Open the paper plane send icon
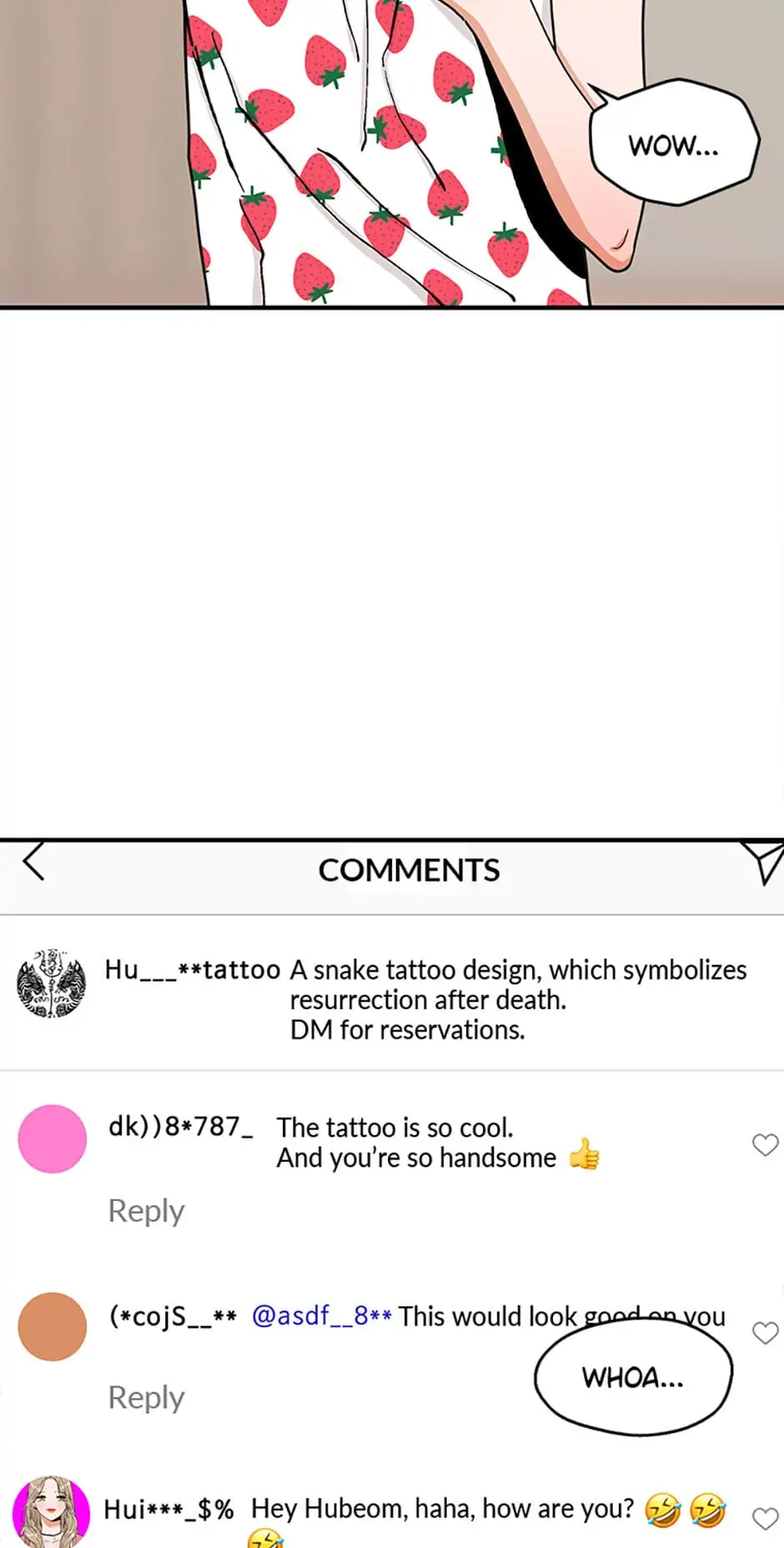 (763, 863)
